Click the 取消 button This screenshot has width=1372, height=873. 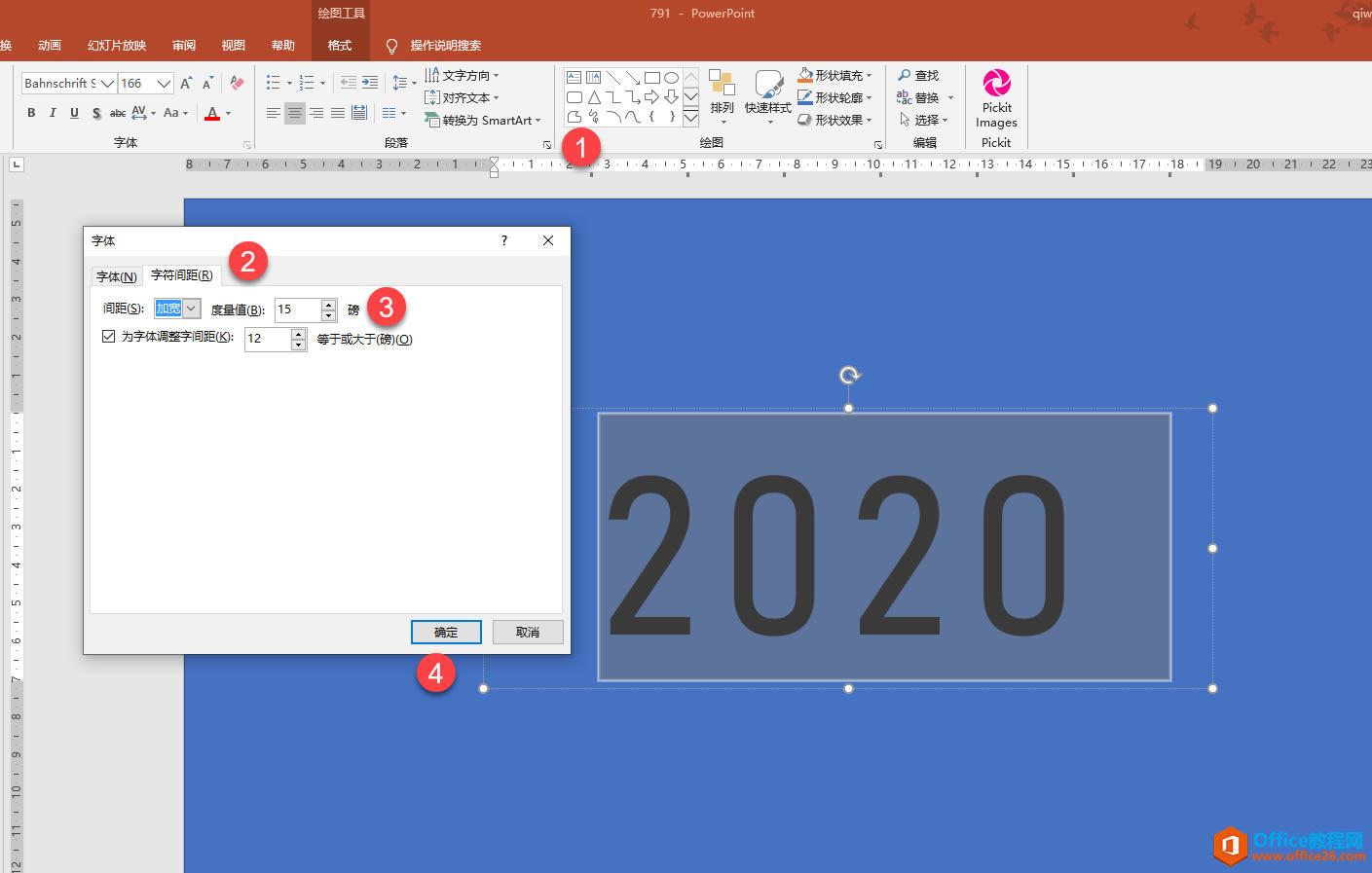(x=528, y=632)
